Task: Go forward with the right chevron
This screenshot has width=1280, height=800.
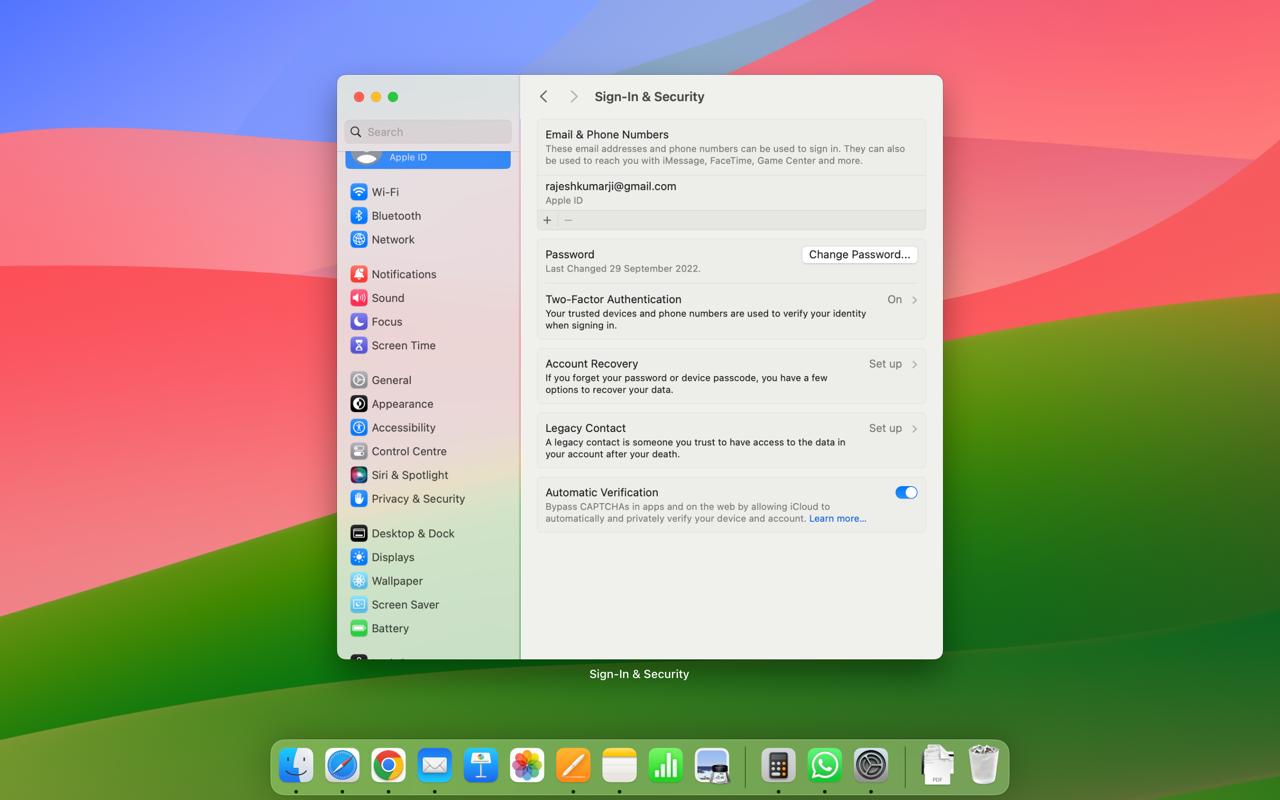Action: (x=574, y=97)
